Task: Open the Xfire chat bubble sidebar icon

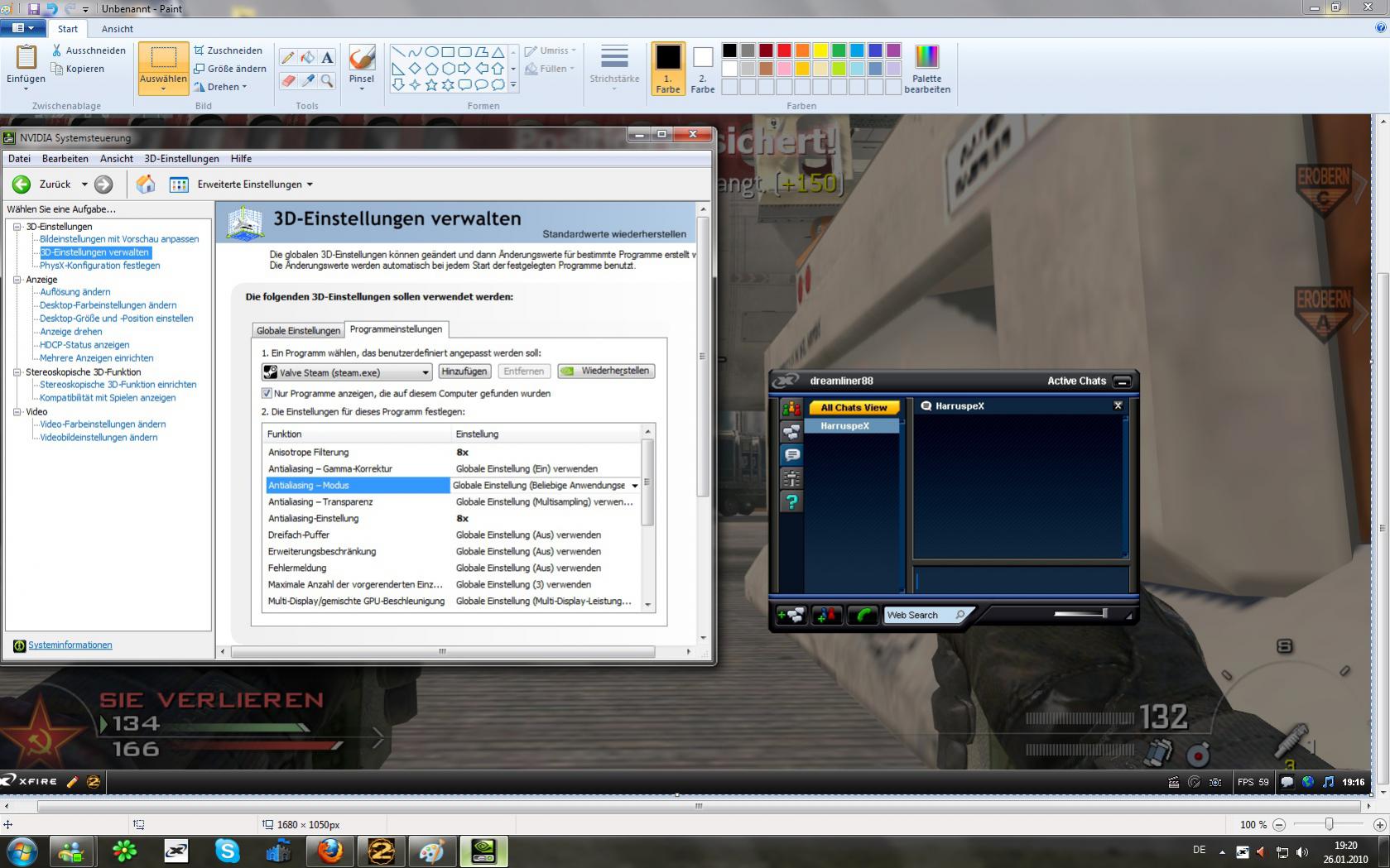Action: 791,455
